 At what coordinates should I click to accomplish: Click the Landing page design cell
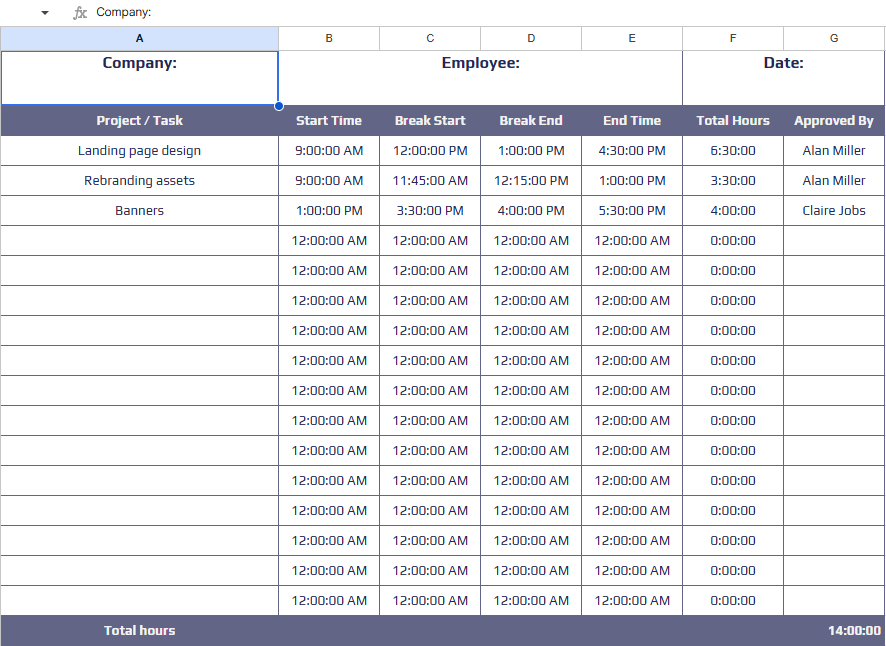[139, 151]
